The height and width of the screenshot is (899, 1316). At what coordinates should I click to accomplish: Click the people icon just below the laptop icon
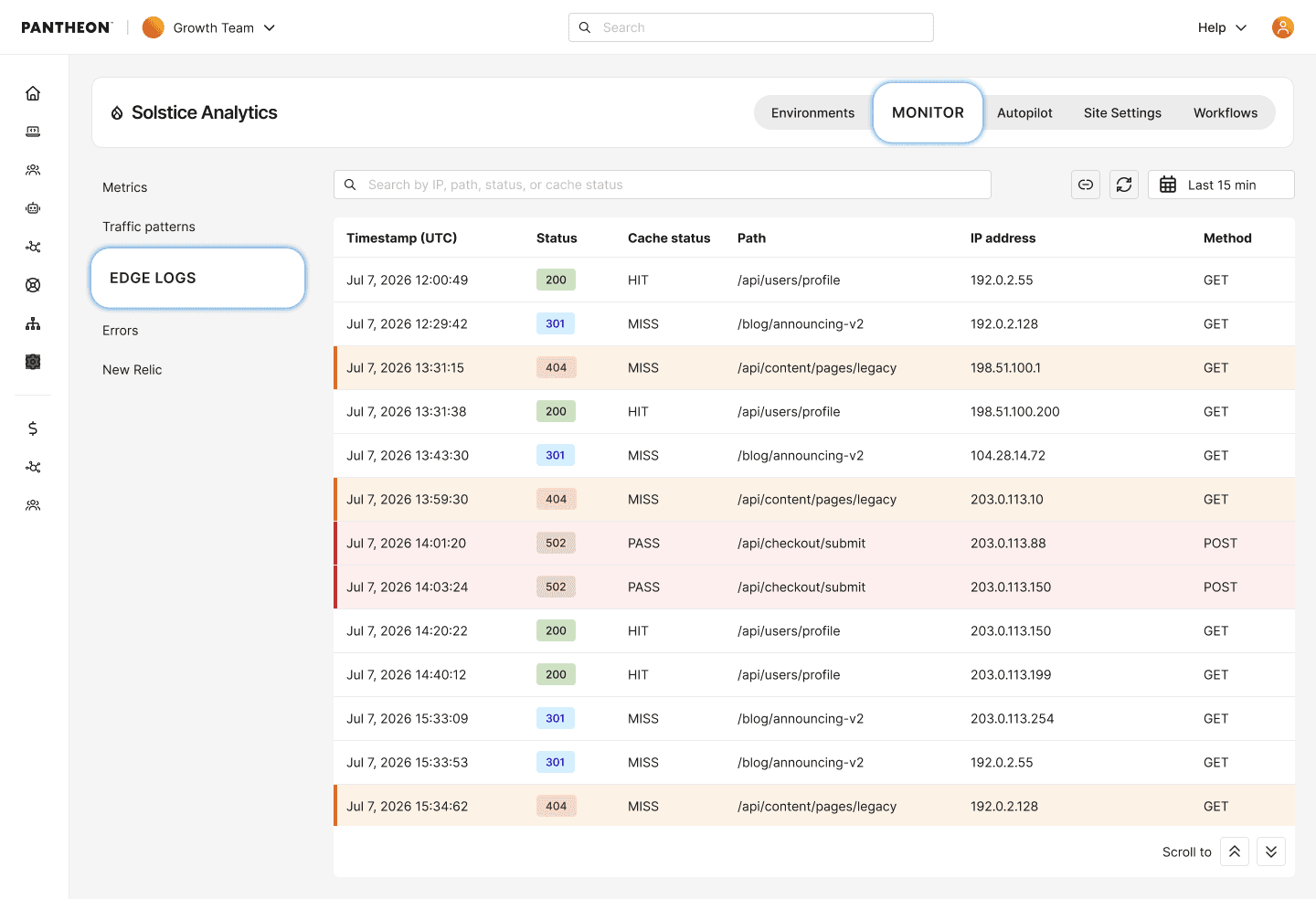point(33,170)
